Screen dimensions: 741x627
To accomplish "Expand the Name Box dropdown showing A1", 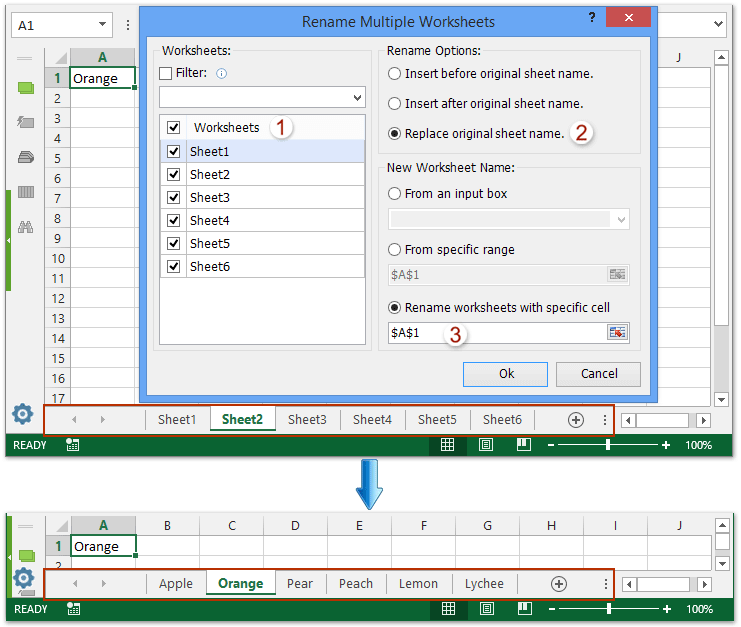I will click(x=104, y=25).
